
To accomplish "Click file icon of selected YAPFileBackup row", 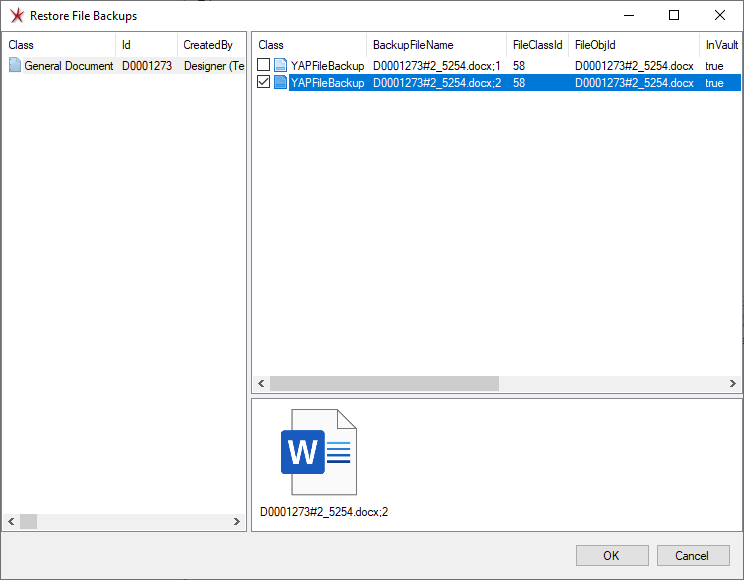I will pos(280,83).
